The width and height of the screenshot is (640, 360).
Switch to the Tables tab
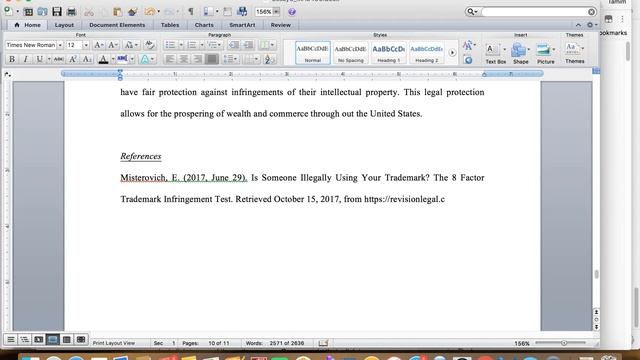tap(170, 25)
